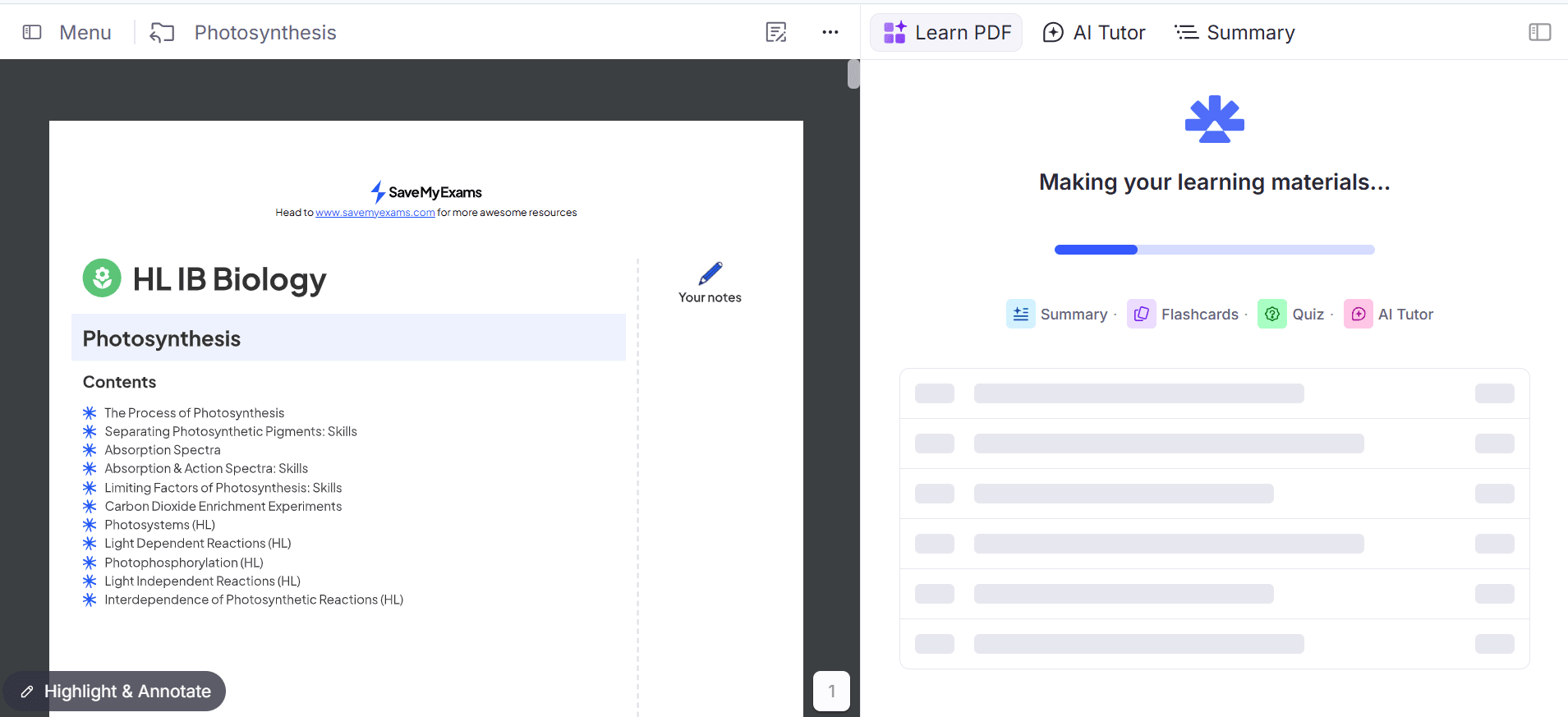Toggle the right panel layout icon

pyautogui.click(x=1540, y=32)
